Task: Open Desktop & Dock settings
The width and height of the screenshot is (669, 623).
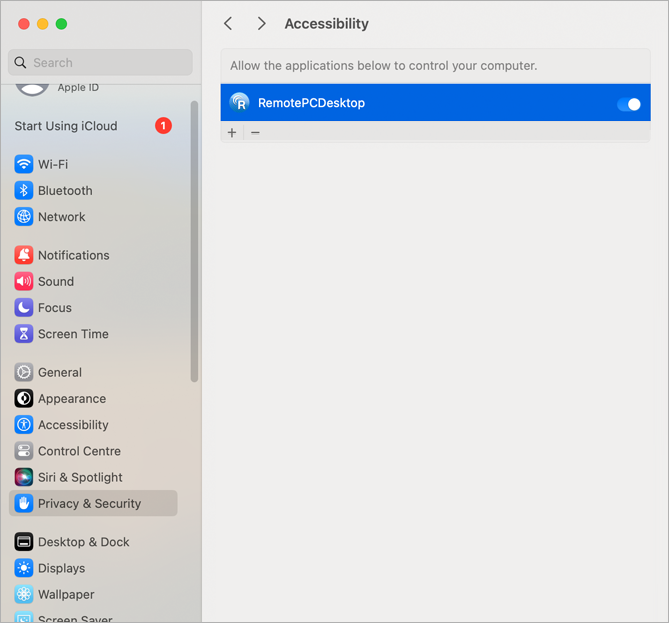Action: coord(83,542)
